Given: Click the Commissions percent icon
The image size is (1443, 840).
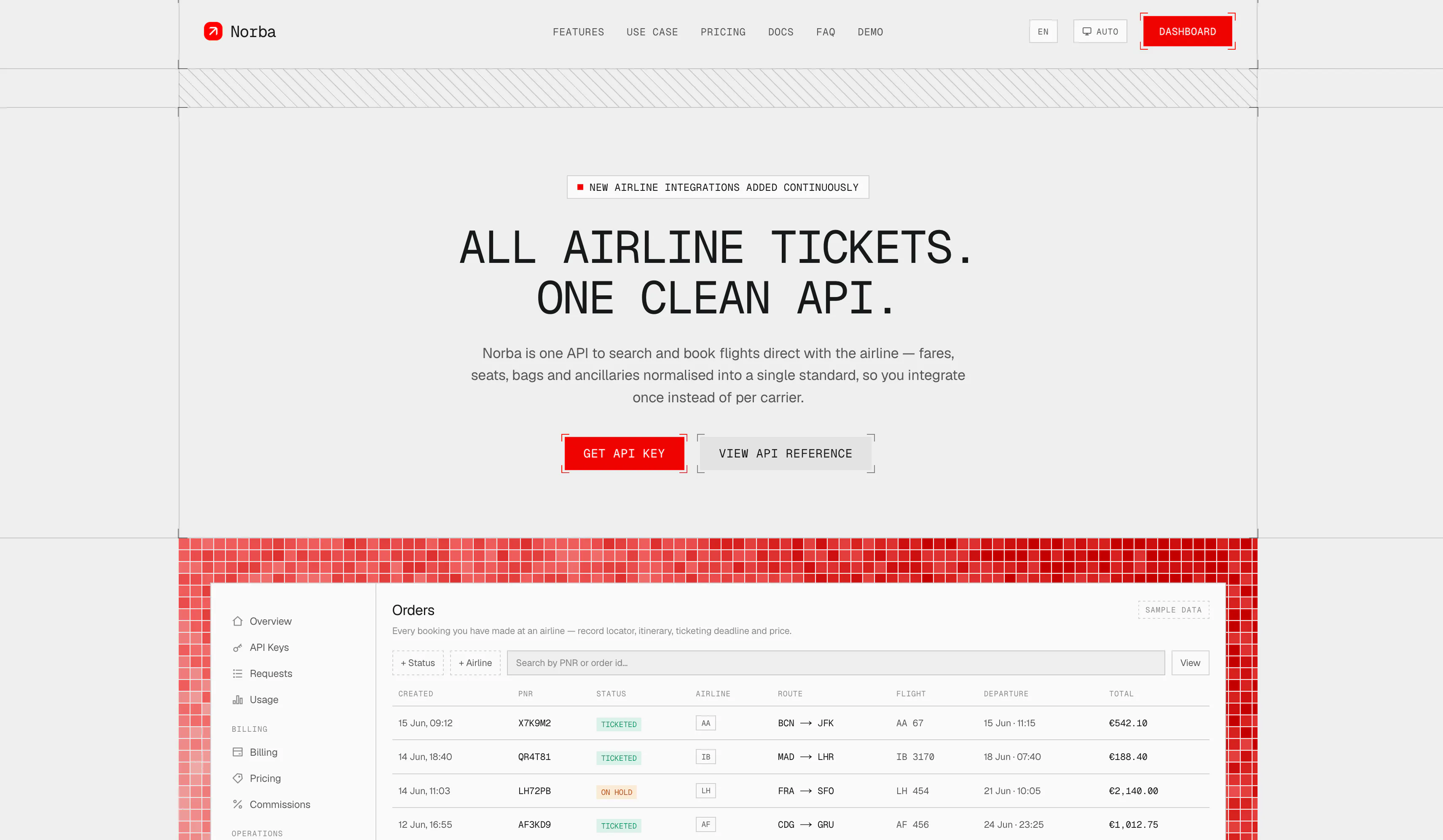Looking at the screenshot, I should [238, 804].
